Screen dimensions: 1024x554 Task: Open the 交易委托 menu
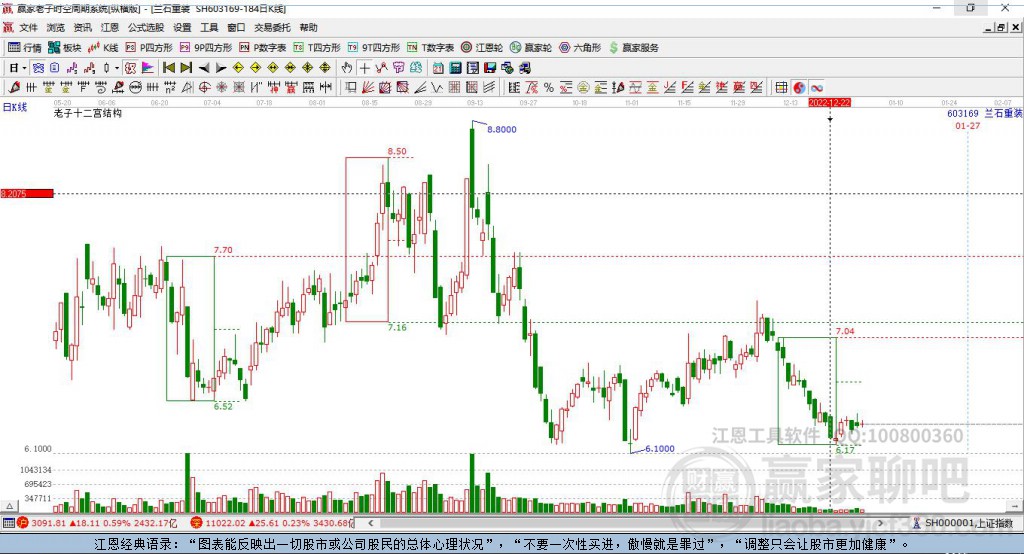point(270,28)
